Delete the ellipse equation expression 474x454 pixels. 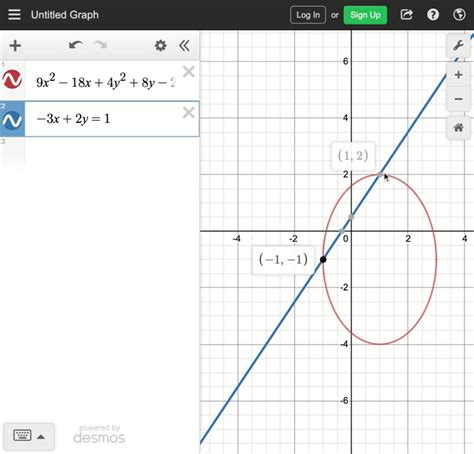click(189, 72)
